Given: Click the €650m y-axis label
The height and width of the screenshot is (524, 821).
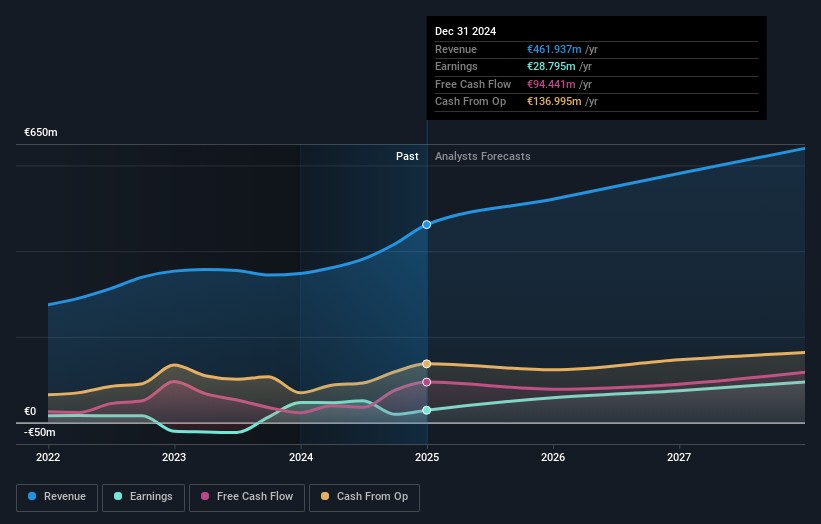Looking at the screenshot, I should pos(41,132).
